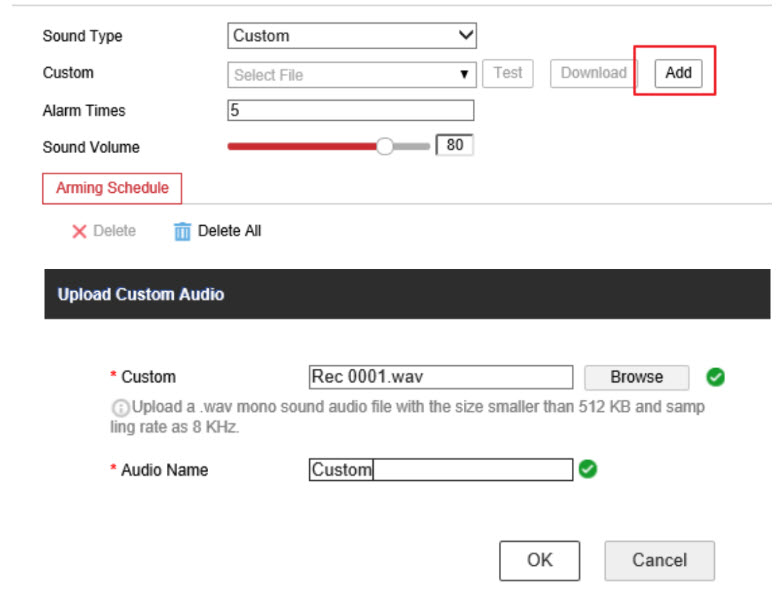Click the Rec 0001.wav file field
This screenshot has width=776, height=591.
(441, 377)
